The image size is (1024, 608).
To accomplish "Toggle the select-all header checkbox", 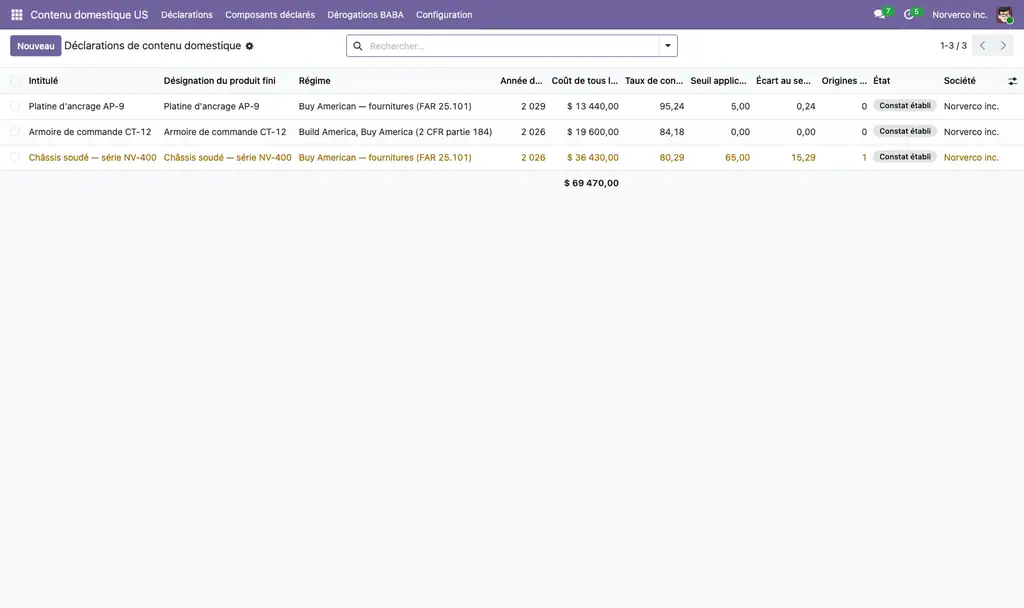I will pyautogui.click(x=14, y=81).
